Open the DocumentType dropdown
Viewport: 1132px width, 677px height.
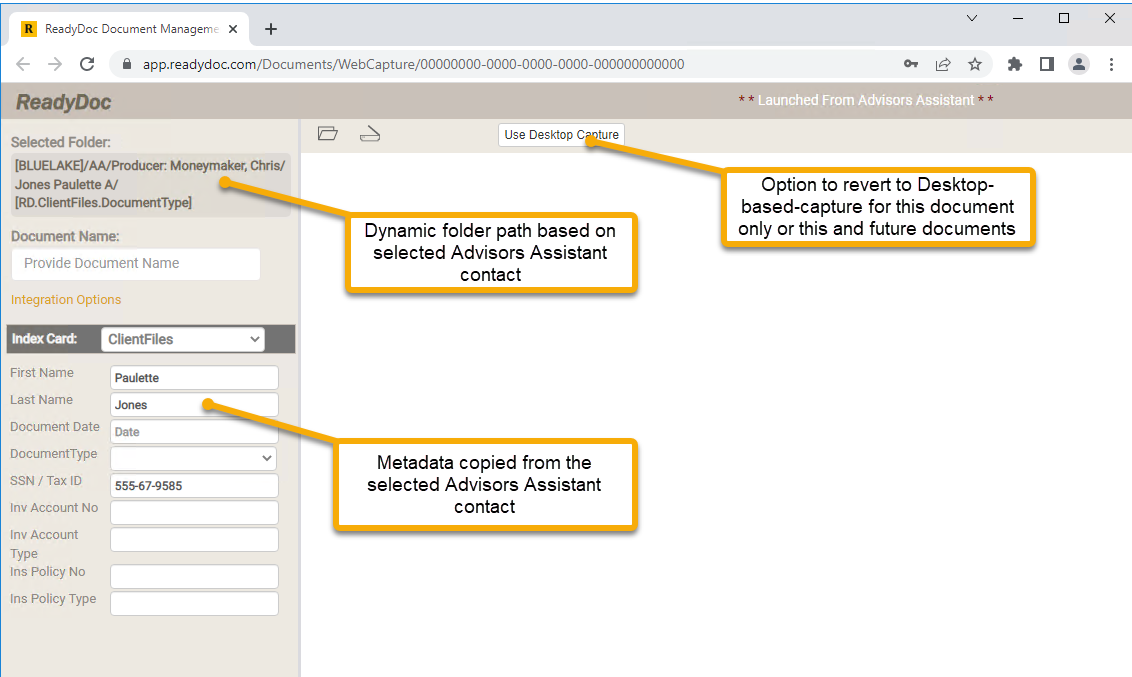[193, 458]
